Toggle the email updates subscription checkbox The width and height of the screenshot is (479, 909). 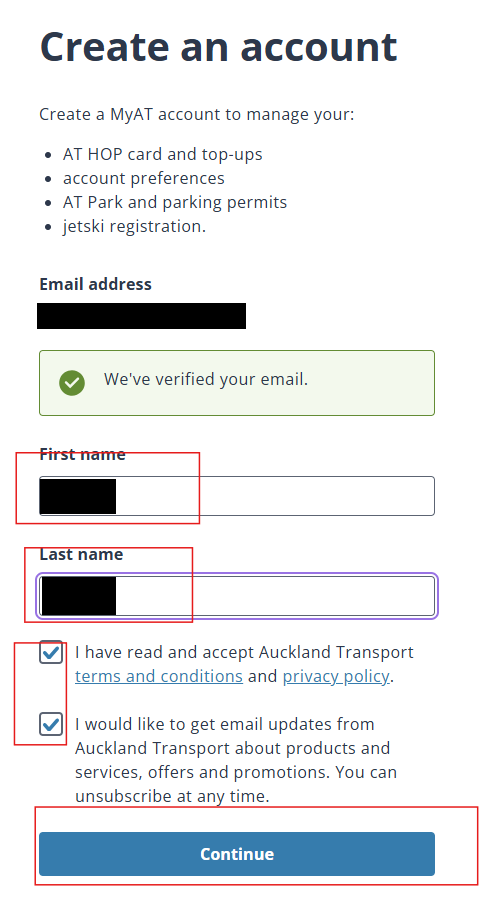[x=51, y=724]
